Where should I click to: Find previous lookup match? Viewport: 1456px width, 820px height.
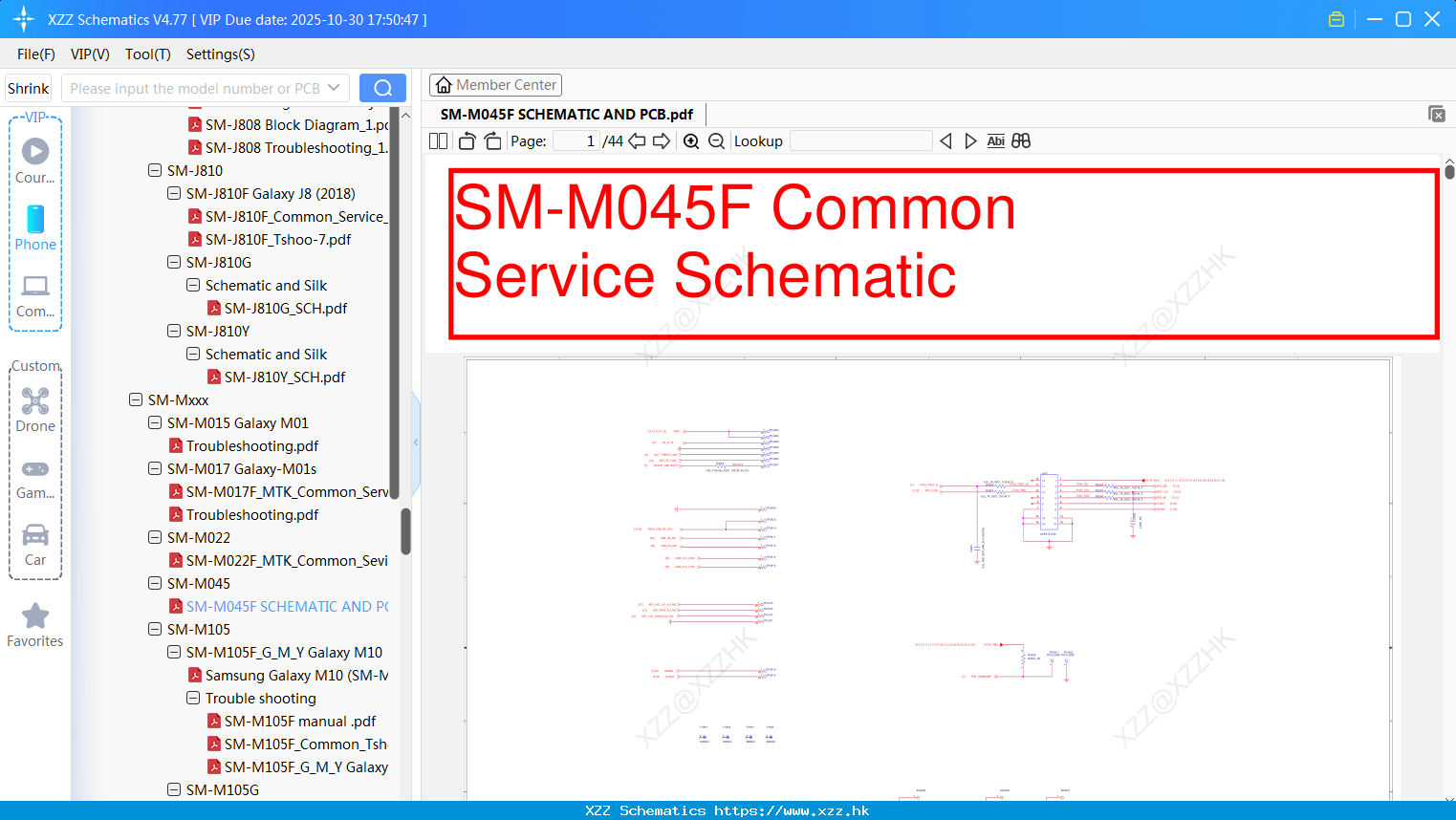[945, 141]
